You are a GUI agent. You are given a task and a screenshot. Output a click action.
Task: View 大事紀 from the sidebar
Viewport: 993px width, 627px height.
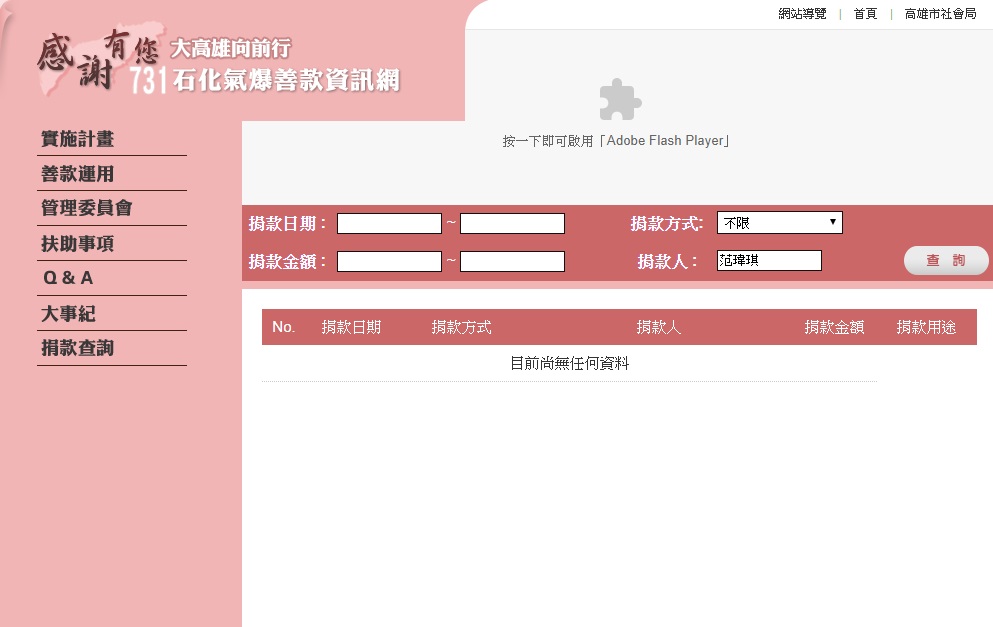68,314
